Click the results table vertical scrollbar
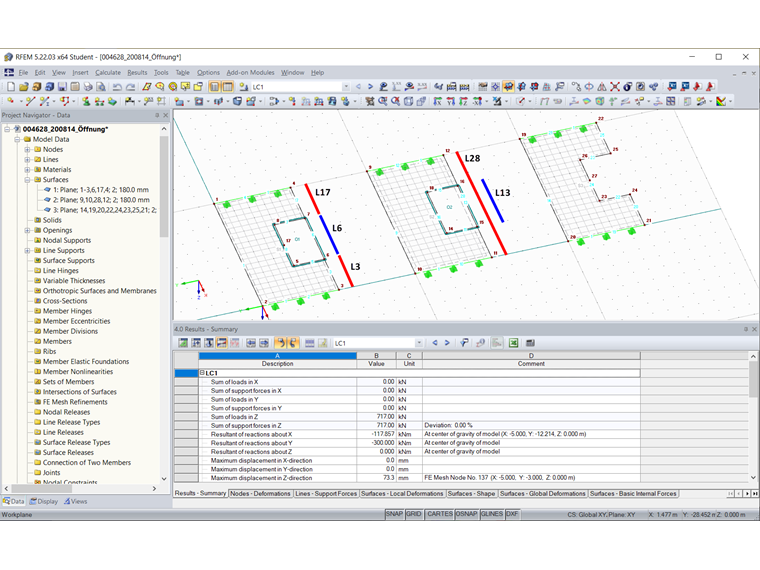The image size is (760, 570). coord(753,378)
